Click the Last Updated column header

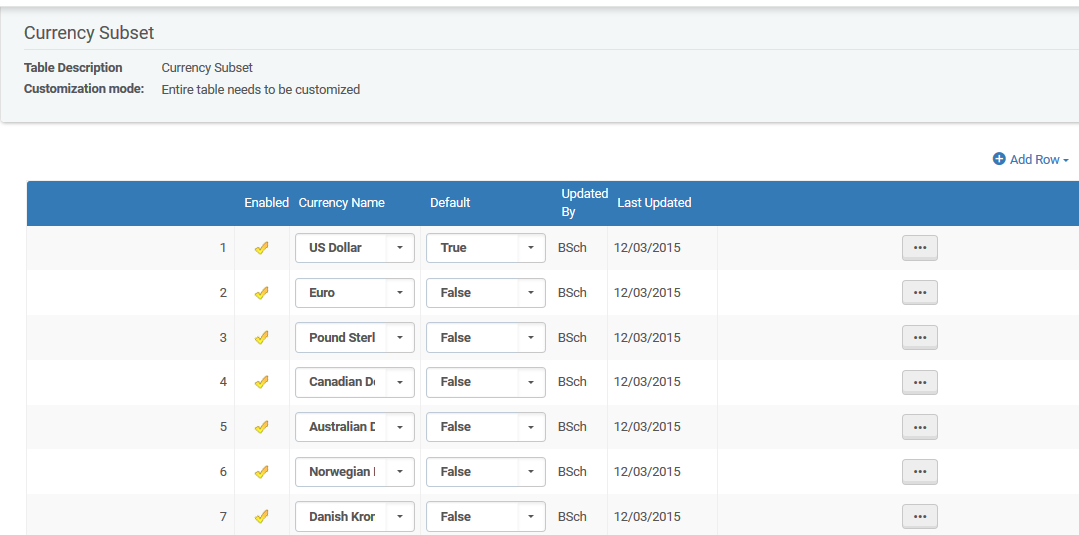pyautogui.click(x=654, y=203)
